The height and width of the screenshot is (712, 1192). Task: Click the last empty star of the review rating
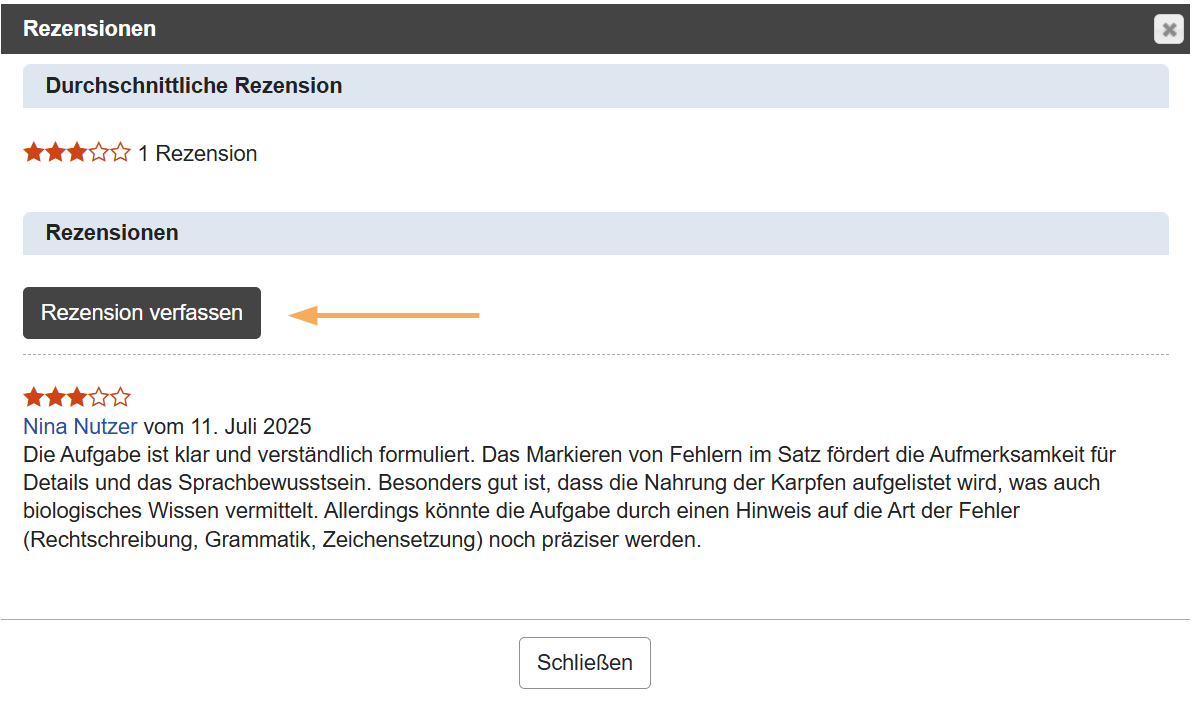[x=121, y=397]
